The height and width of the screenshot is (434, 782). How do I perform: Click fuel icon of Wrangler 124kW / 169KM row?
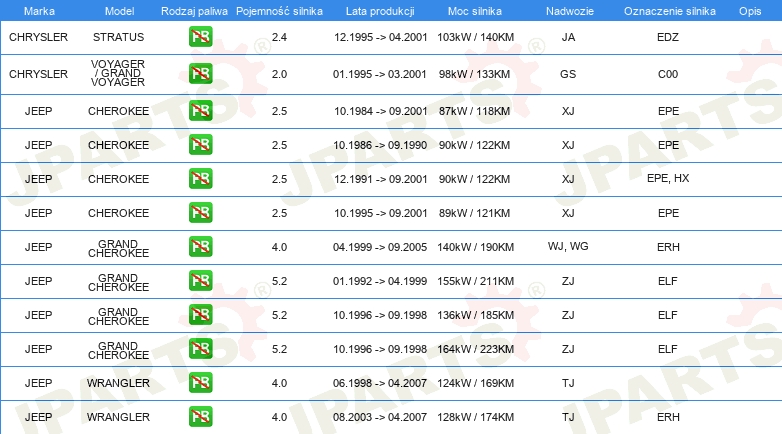tap(200, 383)
